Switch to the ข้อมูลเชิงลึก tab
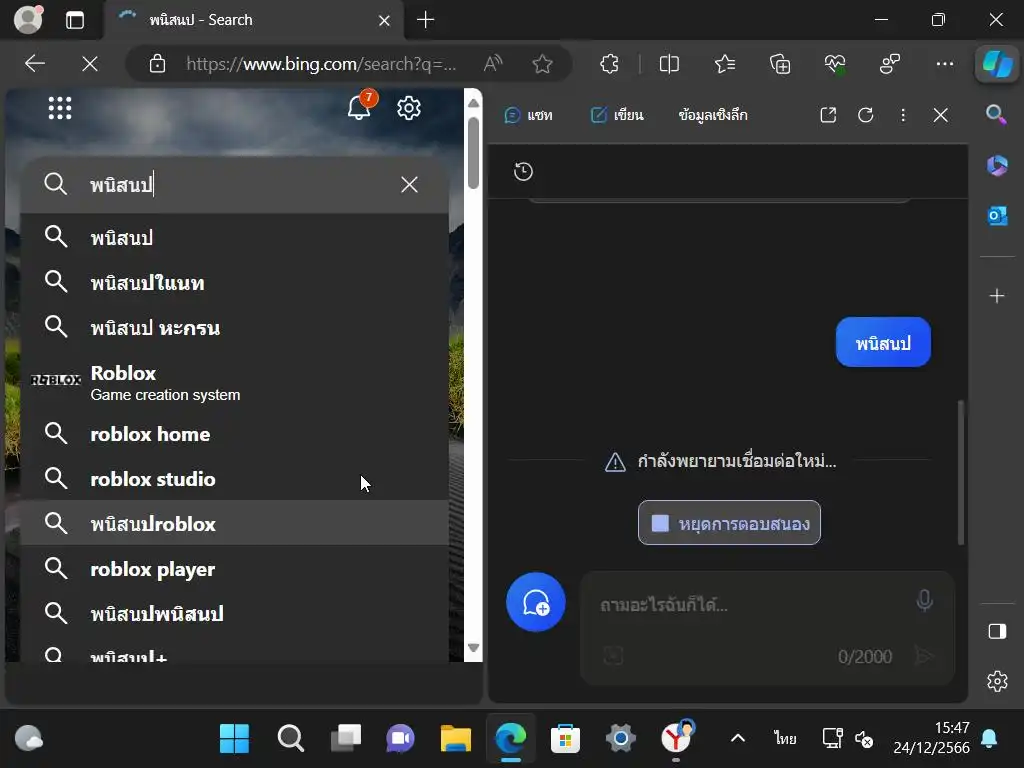The image size is (1024, 768). (712, 116)
